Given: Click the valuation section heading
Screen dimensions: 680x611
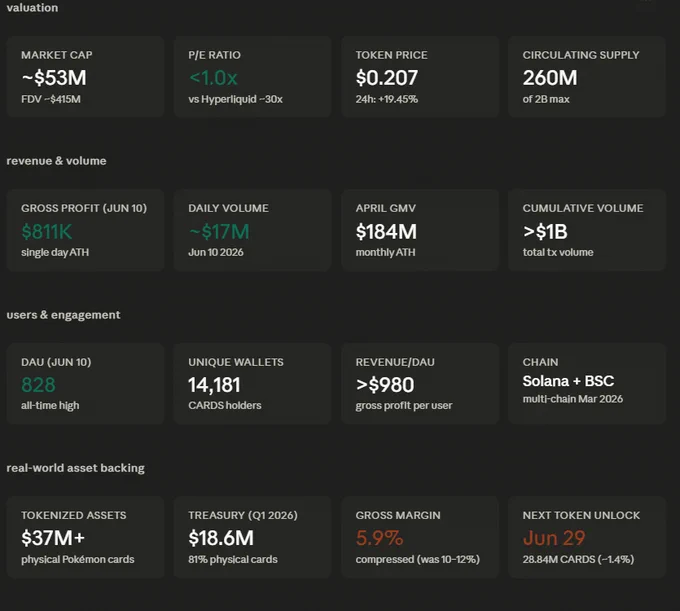Looking at the screenshot, I should 32,7.
